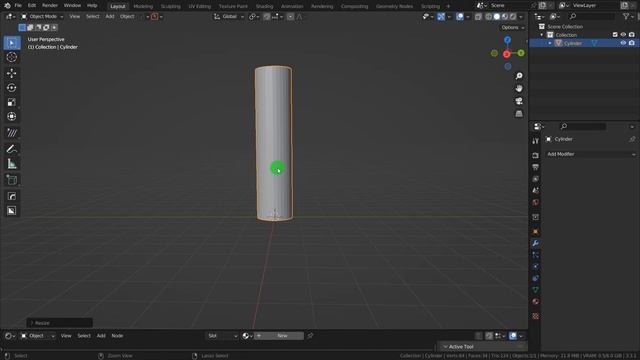Toggle Collection exclude checkbox in outliner

(x=615, y=35)
